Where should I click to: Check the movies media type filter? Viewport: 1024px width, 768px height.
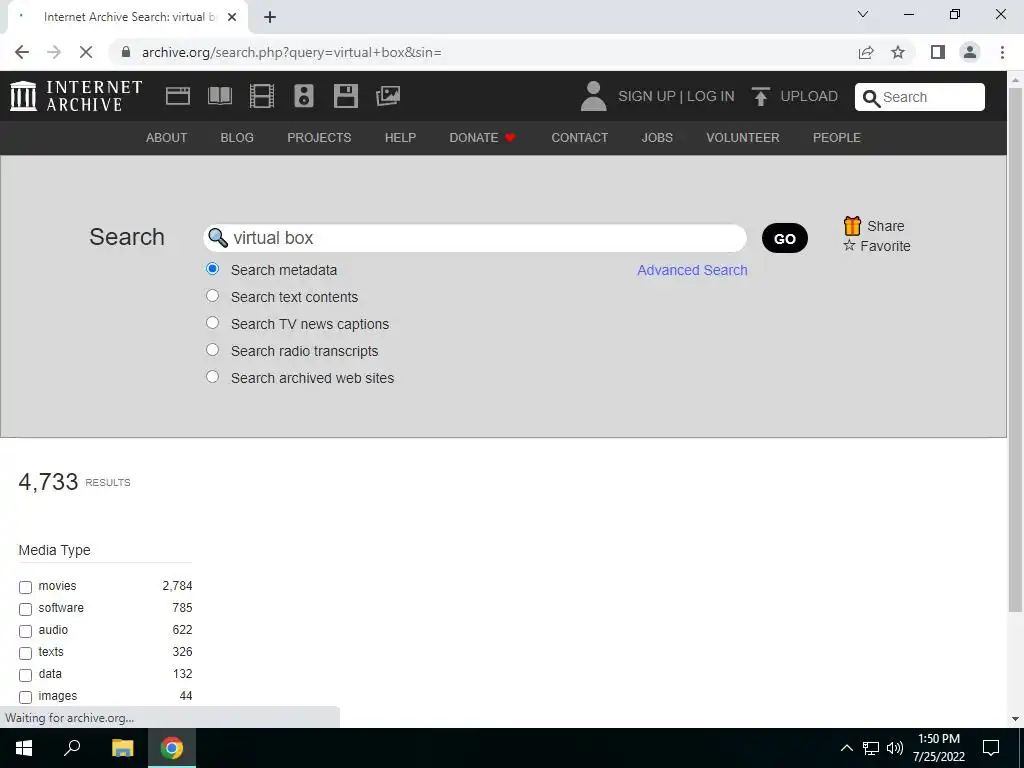tap(25, 587)
